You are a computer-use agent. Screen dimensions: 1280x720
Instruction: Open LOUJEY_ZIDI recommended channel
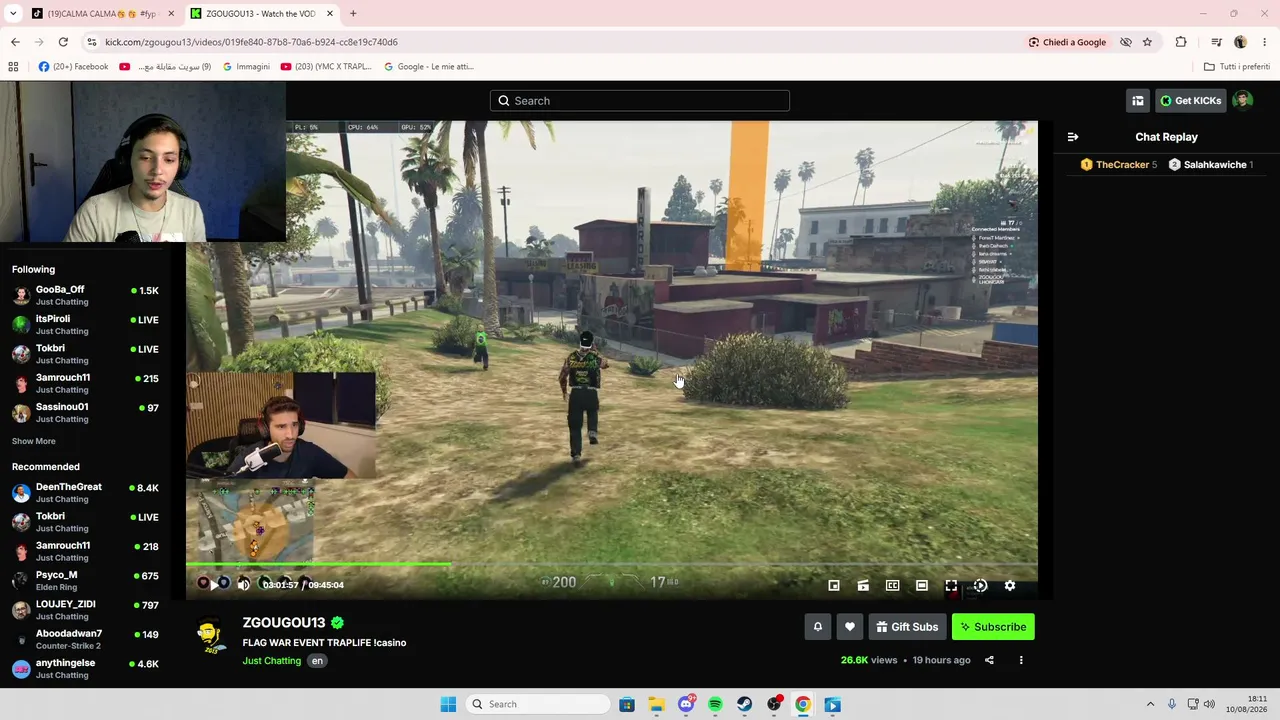point(85,609)
